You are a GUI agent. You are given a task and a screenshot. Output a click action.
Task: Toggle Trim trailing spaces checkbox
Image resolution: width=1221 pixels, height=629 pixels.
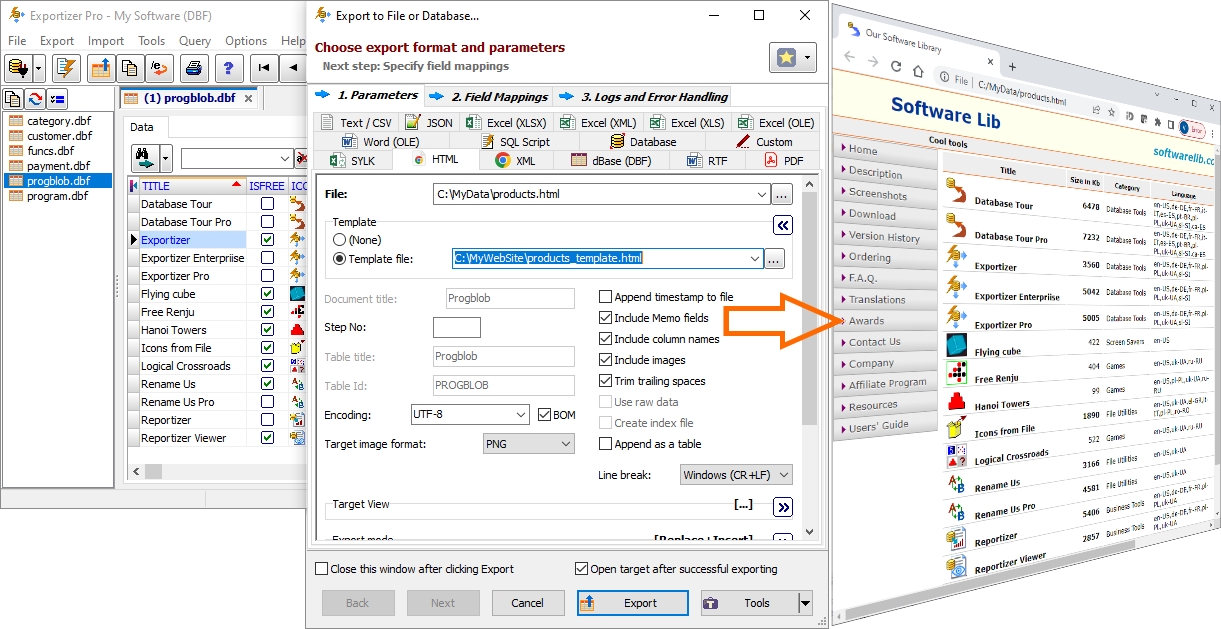click(606, 381)
